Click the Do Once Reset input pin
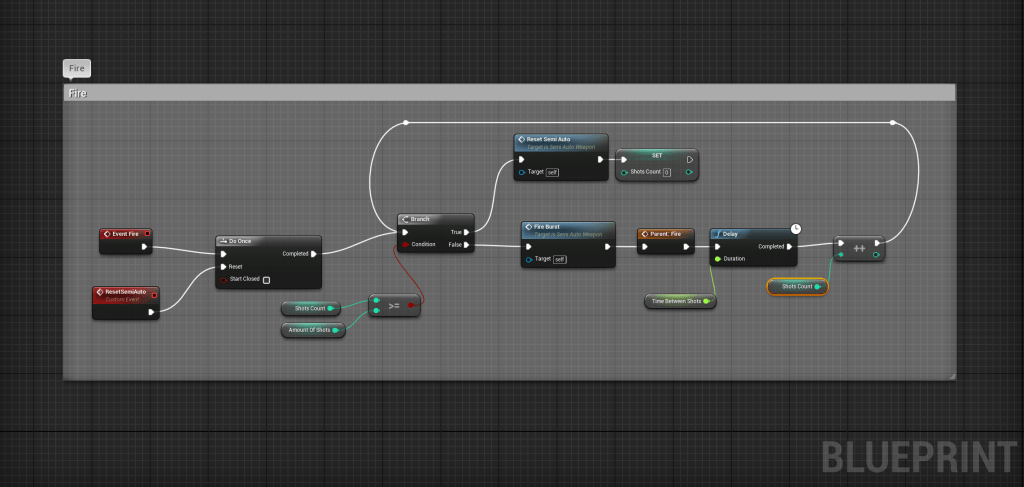 coord(223,267)
